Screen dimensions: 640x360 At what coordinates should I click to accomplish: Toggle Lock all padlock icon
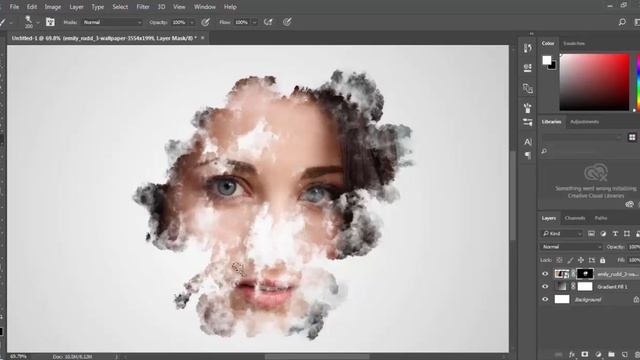coord(602,260)
